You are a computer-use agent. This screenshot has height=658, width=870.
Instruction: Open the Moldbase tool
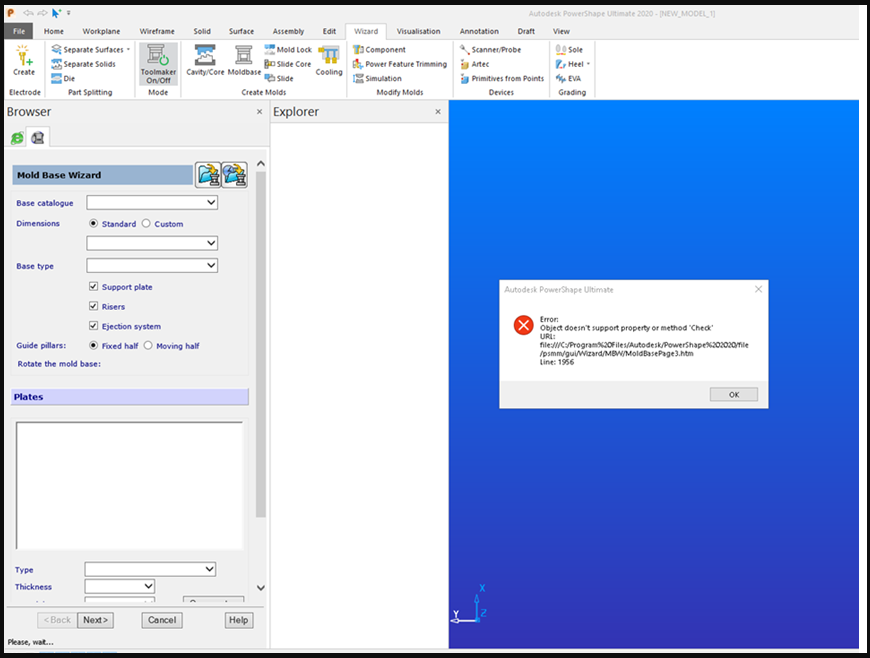[x=244, y=60]
